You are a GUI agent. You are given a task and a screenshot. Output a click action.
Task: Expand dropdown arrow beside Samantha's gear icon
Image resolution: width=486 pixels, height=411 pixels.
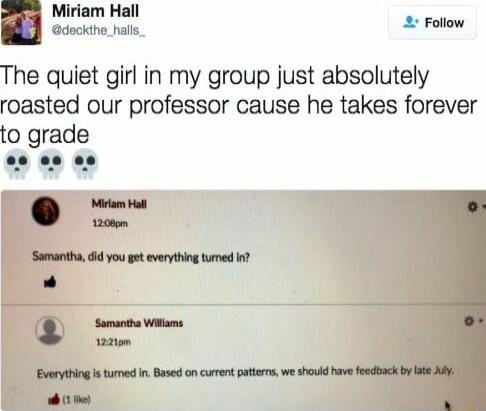480,321
